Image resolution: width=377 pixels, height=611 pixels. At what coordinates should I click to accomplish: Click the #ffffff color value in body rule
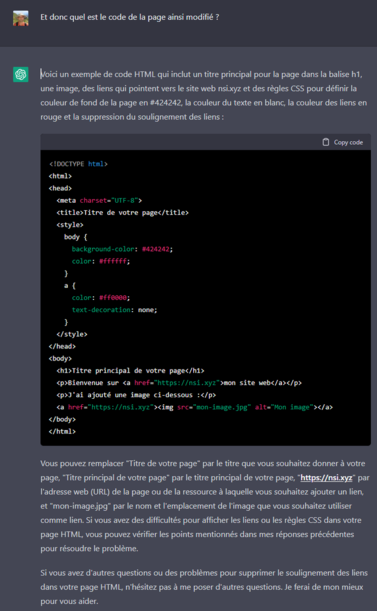coord(113,261)
